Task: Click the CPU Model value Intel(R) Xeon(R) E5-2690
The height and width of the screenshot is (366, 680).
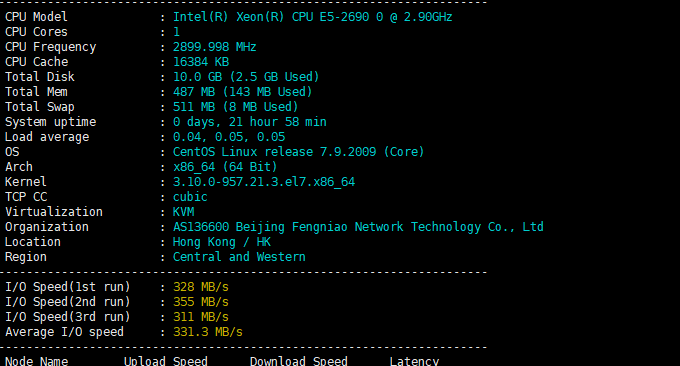Action: (x=312, y=17)
